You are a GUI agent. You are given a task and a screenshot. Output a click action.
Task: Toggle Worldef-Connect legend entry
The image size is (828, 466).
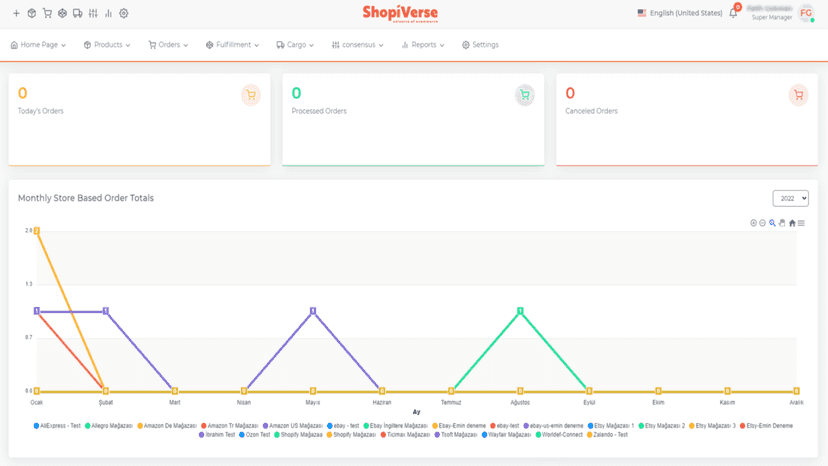pos(559,435)
